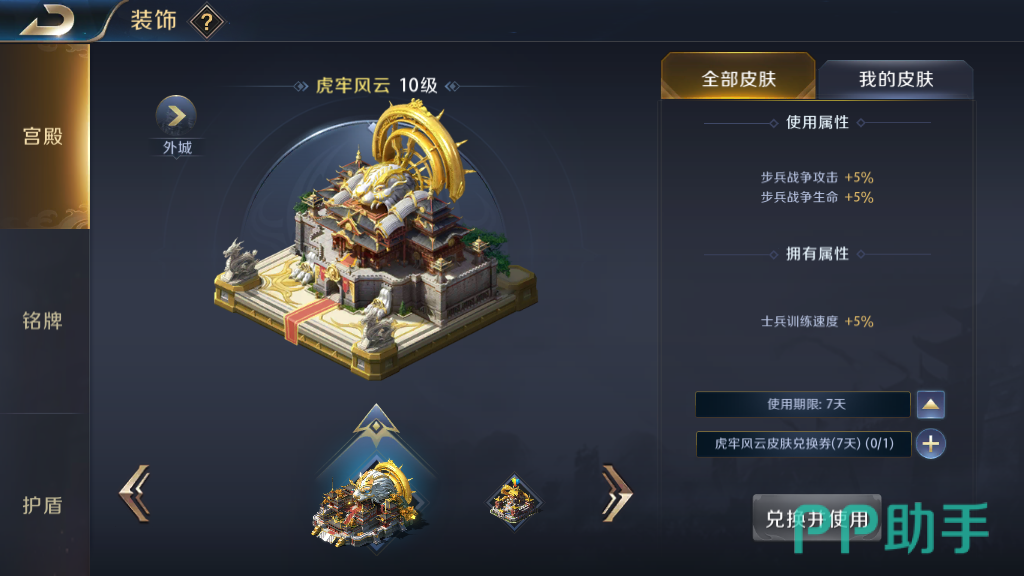1024x576 pixels.
Task: Click the 外城 arrow icon
Action: click(176, 116)
